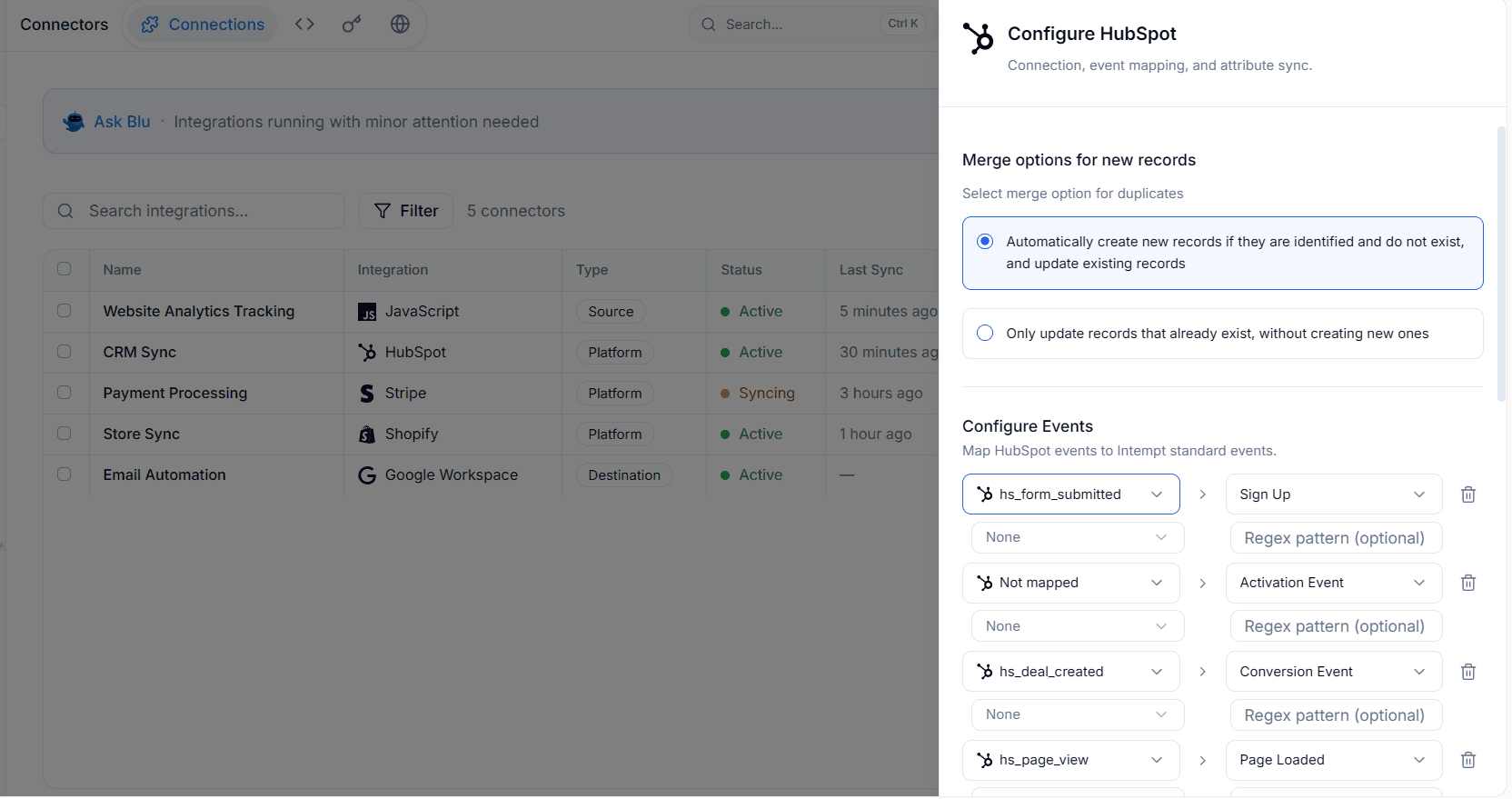
Task: Select only update existing records option
Action: point(1222,334)
